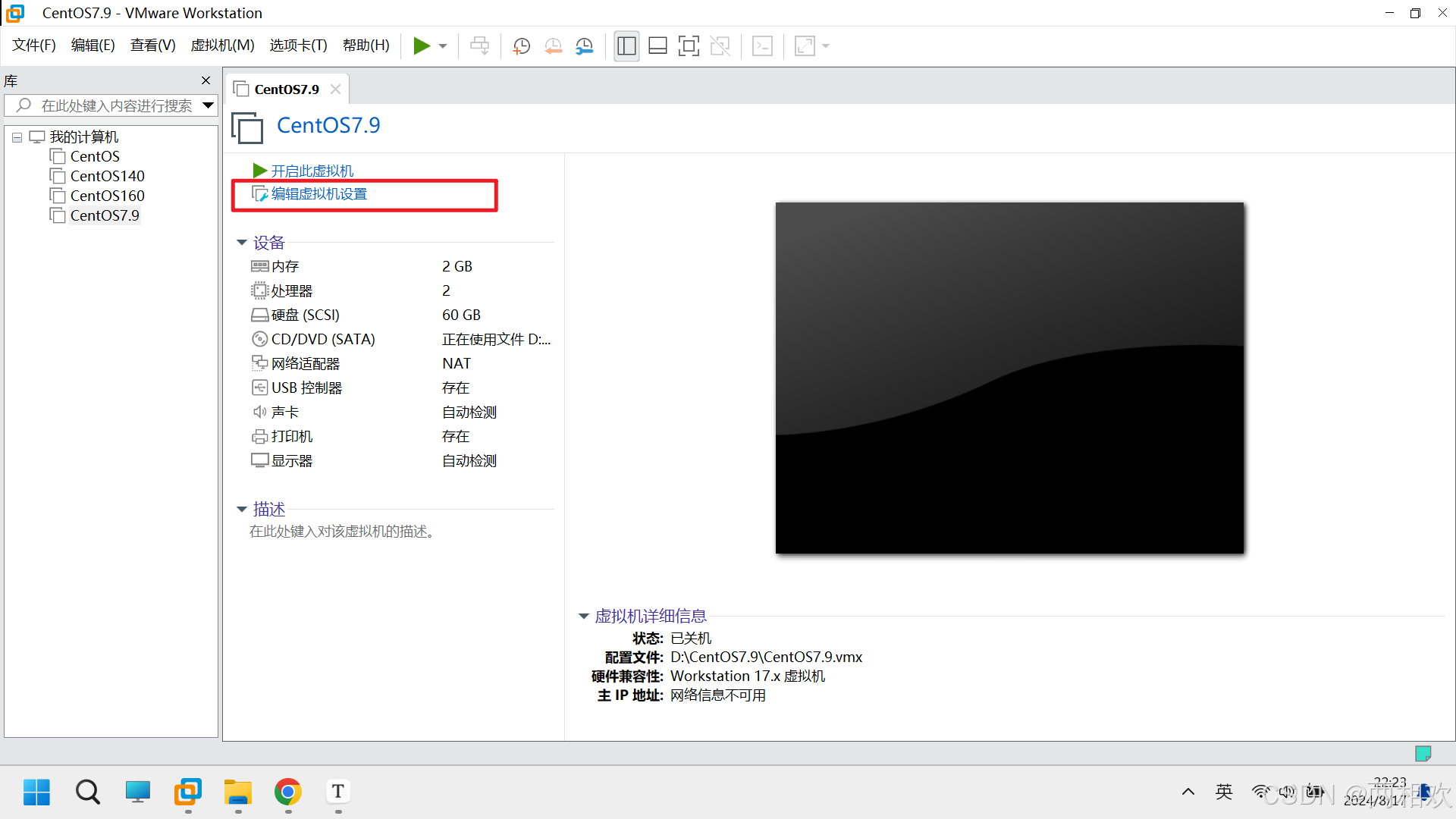Toggle the library sidebar view button
This screenshot has width=1456, height=819.
[626, 46]
